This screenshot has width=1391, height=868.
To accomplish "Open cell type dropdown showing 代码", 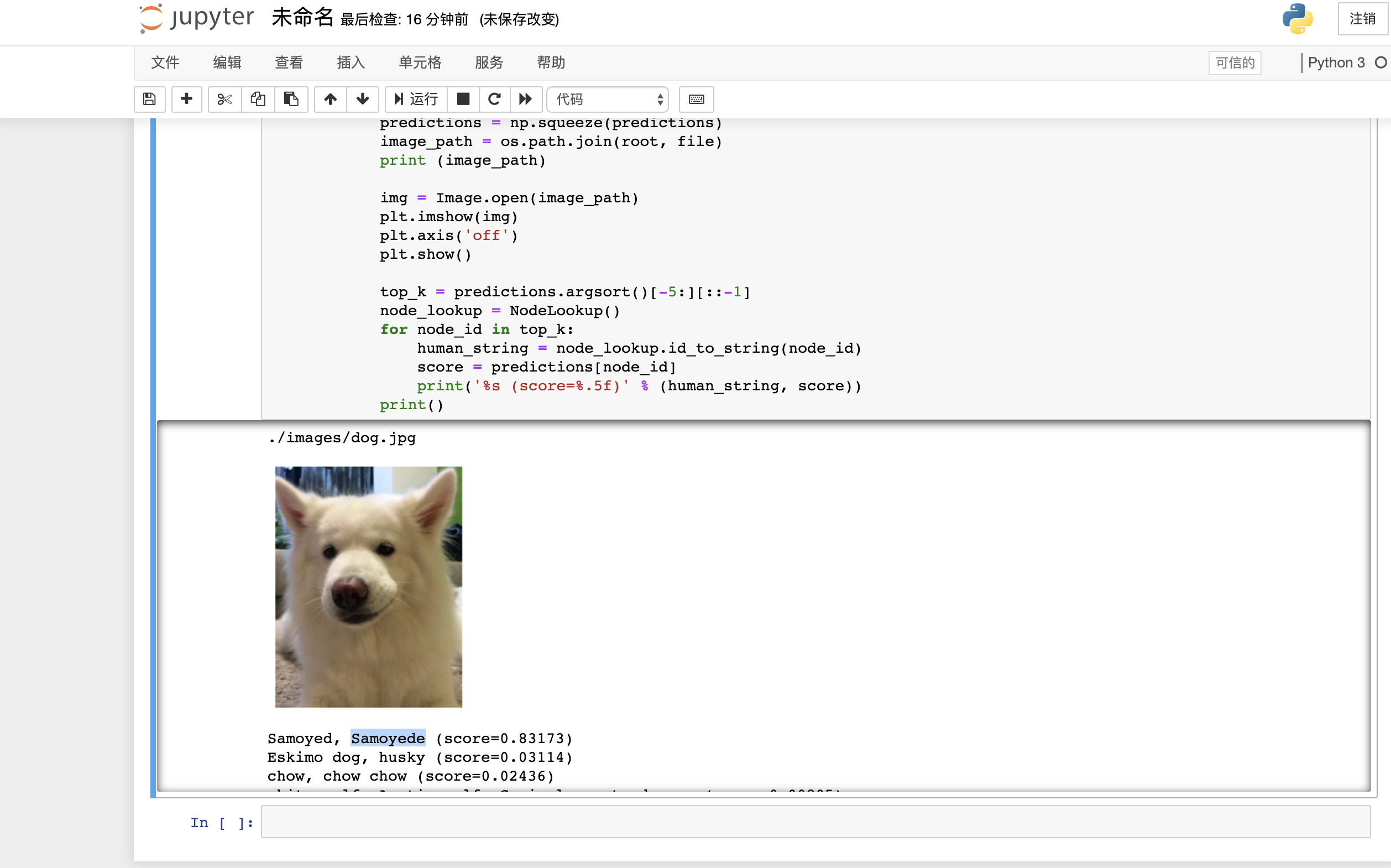I will 608,99.
